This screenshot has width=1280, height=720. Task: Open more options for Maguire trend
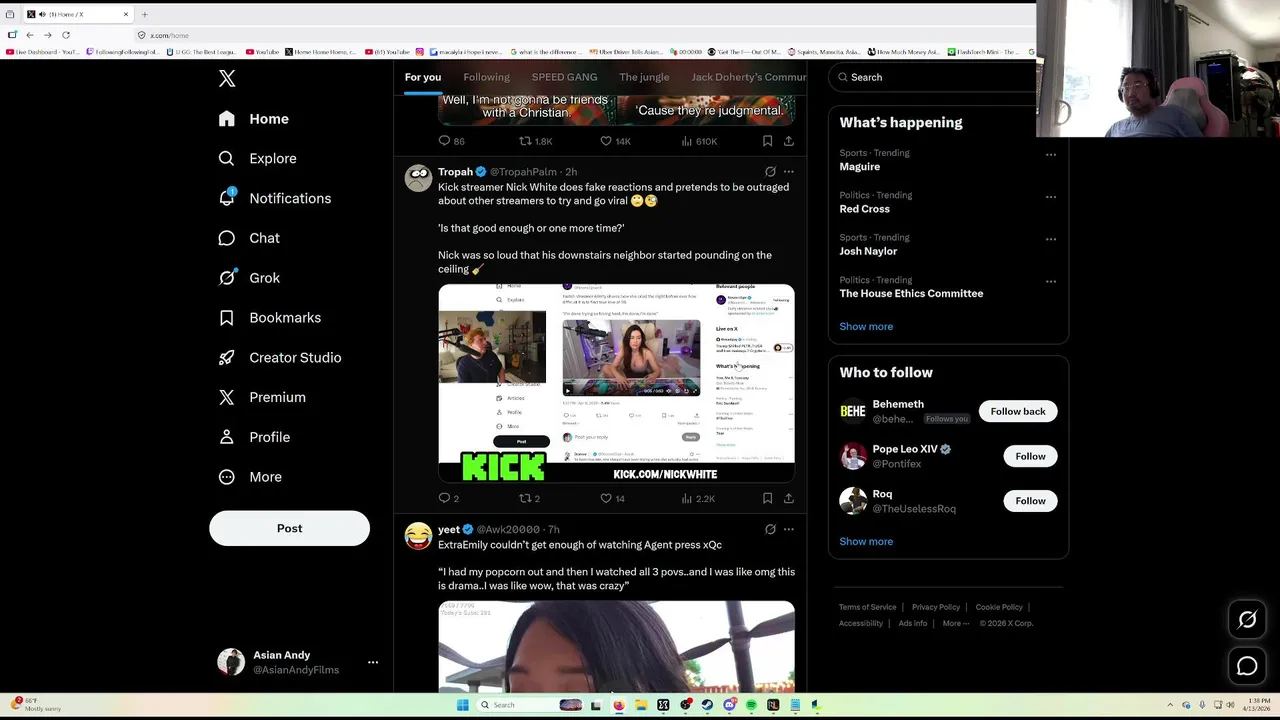click(1051, 155)
